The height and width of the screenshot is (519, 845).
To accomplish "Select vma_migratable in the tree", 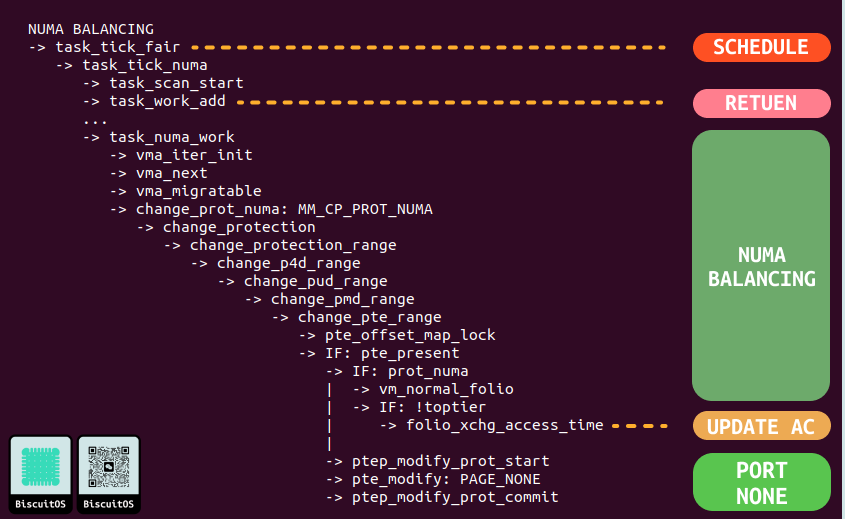I will click(198, 191).
